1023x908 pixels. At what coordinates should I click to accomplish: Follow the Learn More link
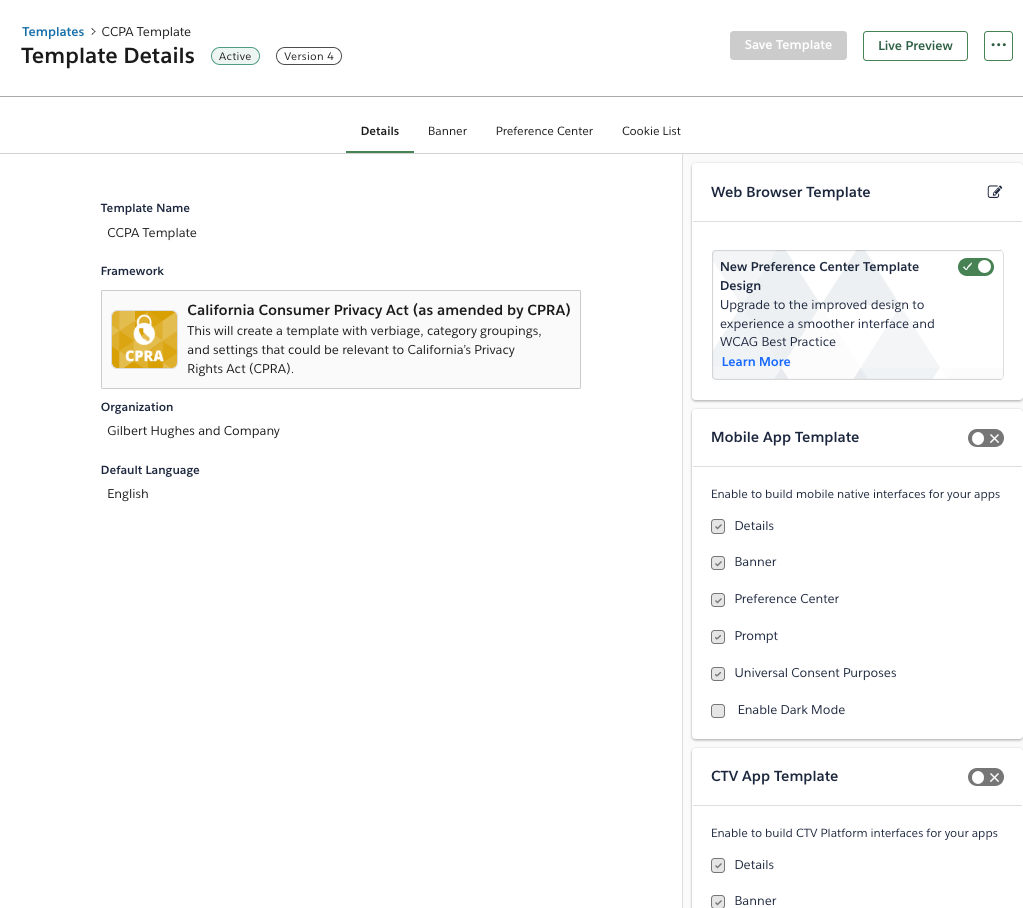coord(756,362)
